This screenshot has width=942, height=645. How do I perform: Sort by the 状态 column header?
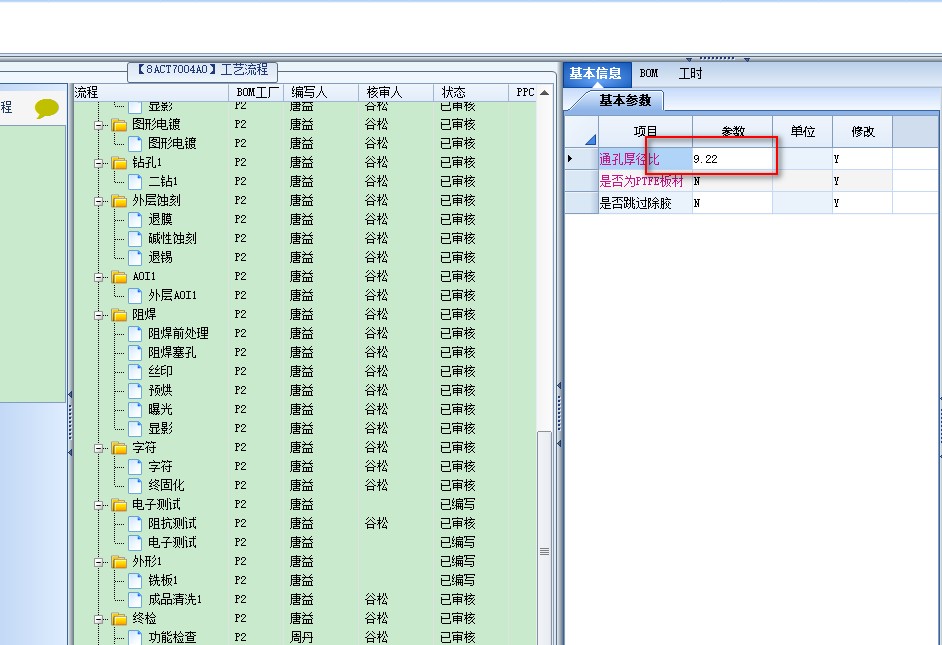click(x=471, y=92)
